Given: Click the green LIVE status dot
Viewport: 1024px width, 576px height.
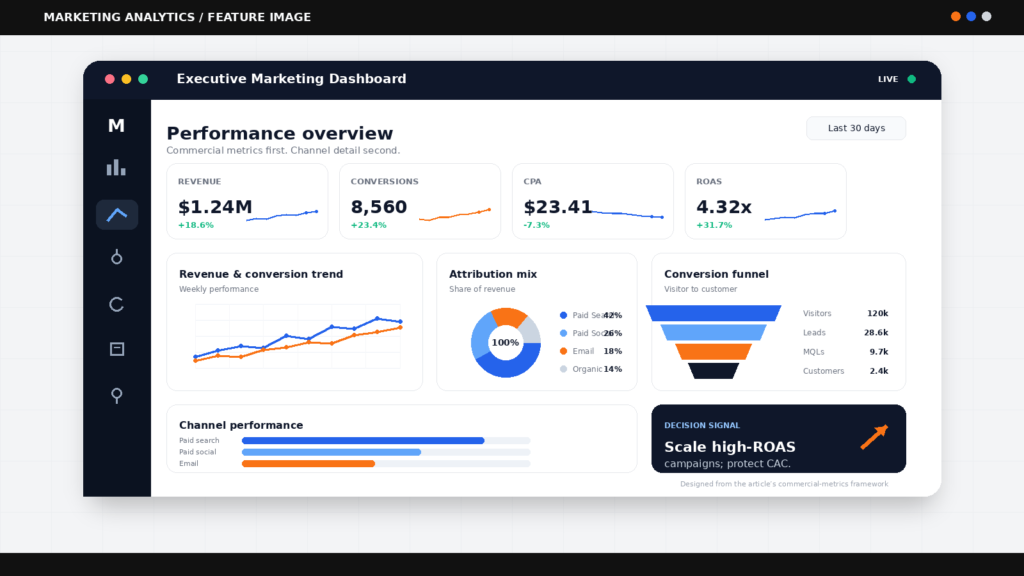Looking at the screenshot, I should coord(912,79).
